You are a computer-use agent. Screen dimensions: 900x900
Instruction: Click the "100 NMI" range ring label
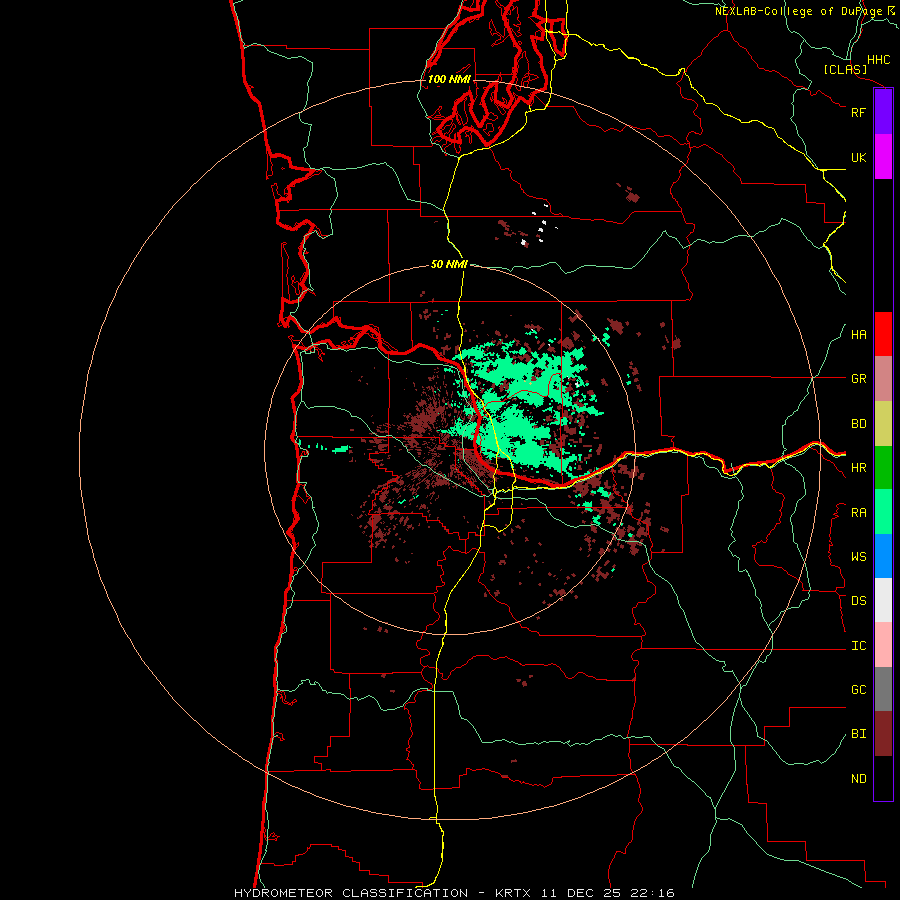click(x=449, y=79)
